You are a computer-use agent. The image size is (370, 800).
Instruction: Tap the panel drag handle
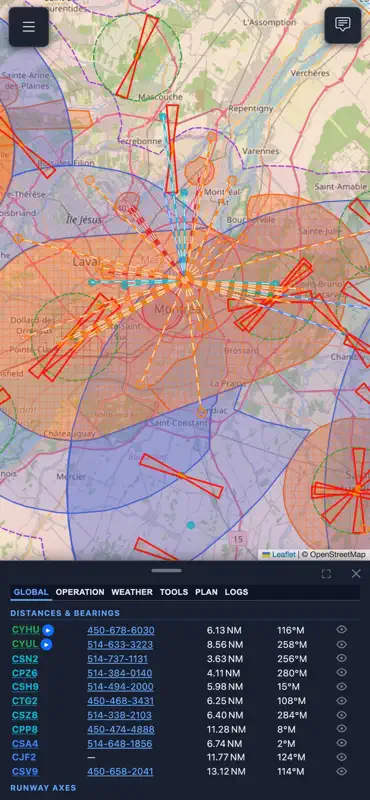click(x=166, y=570)
